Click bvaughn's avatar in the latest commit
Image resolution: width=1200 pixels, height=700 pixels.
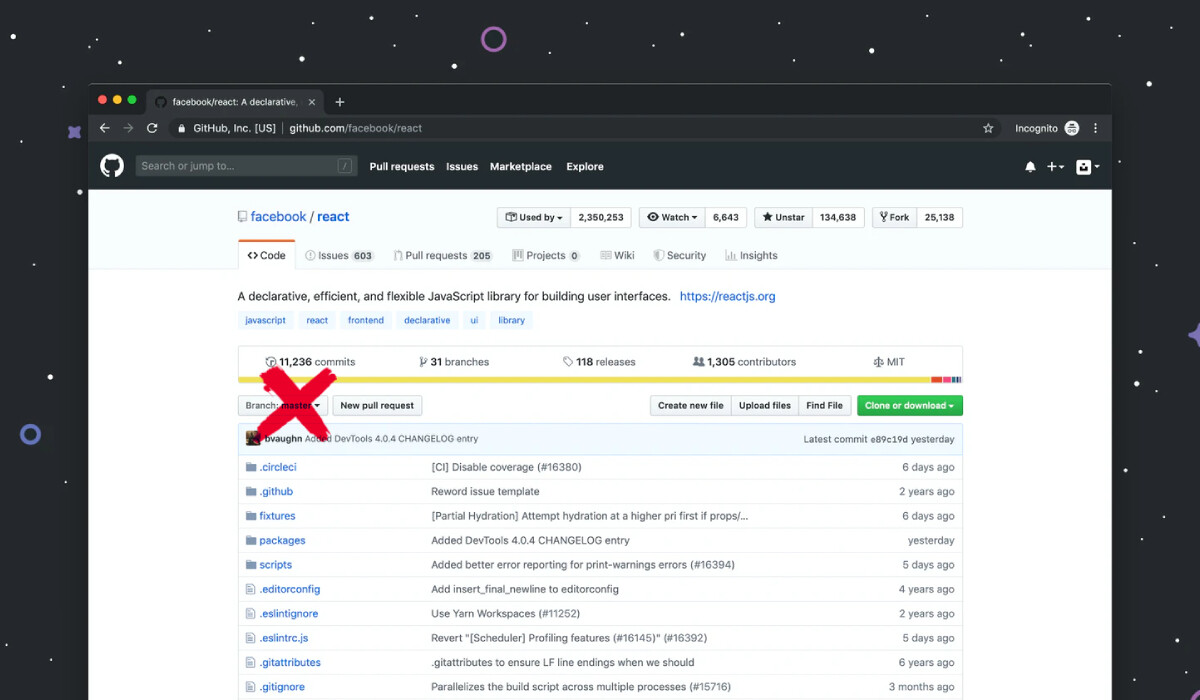point(252,438)
